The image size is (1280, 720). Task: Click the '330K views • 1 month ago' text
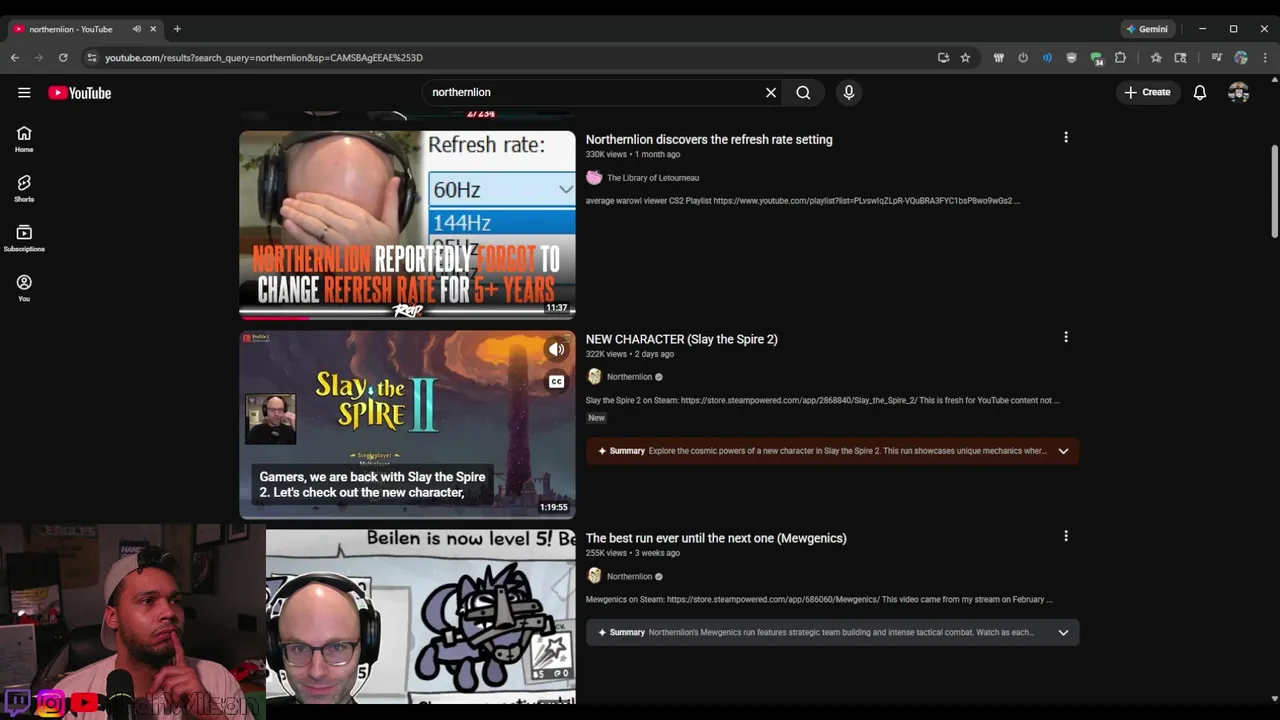[633, 155]
